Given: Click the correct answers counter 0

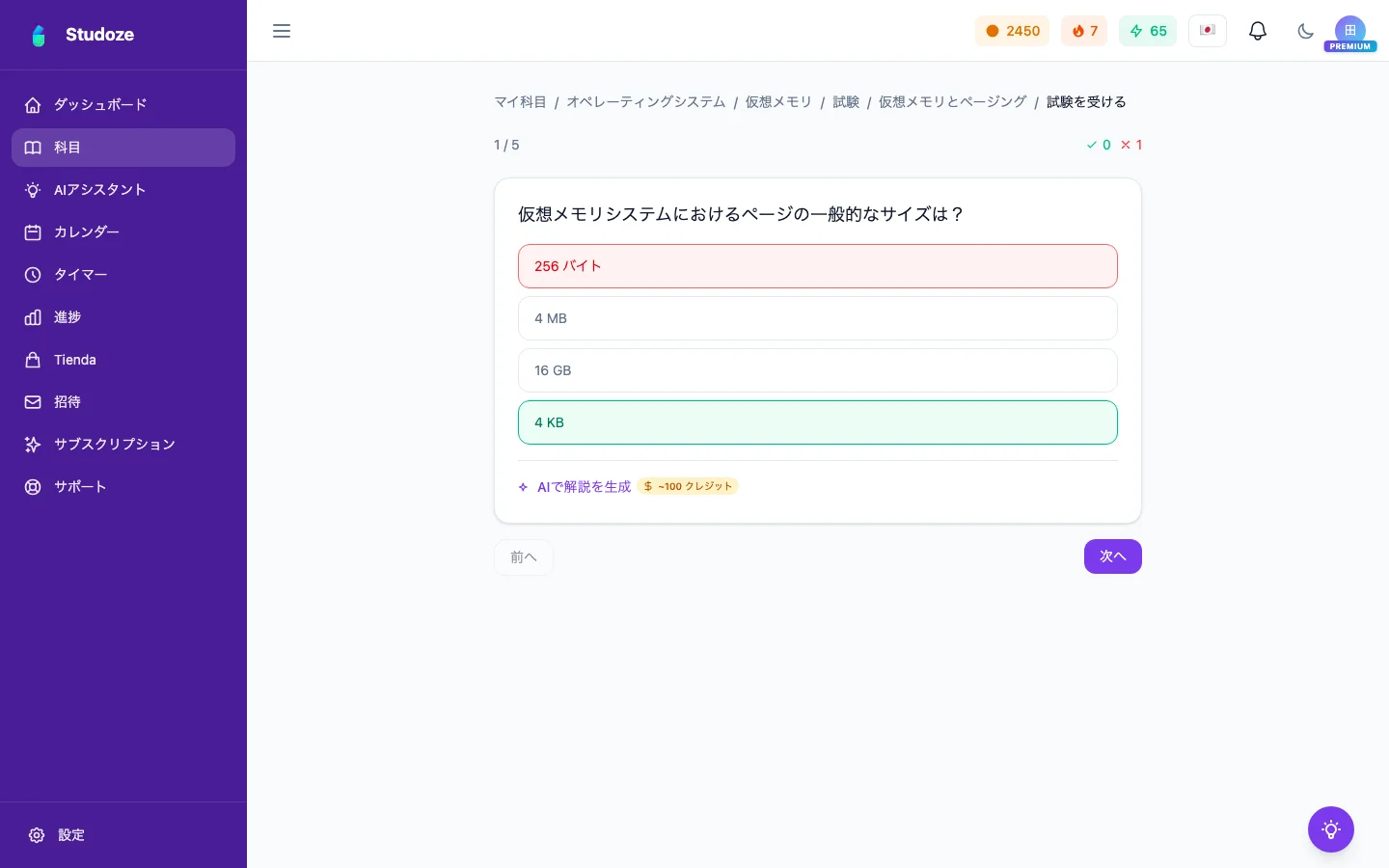Looking at the screenshot, I should [1099, 145].
